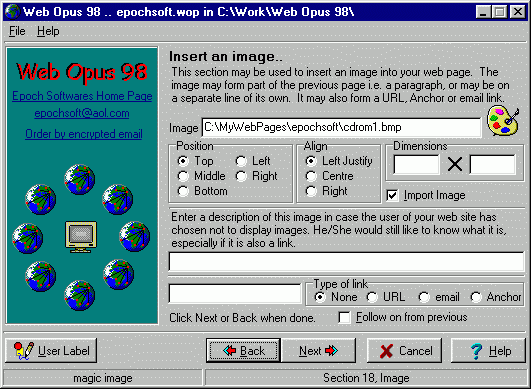Follow the Epoch Softwares Home Page link
This screenshot has width=531, height=389.
point(82,96)
